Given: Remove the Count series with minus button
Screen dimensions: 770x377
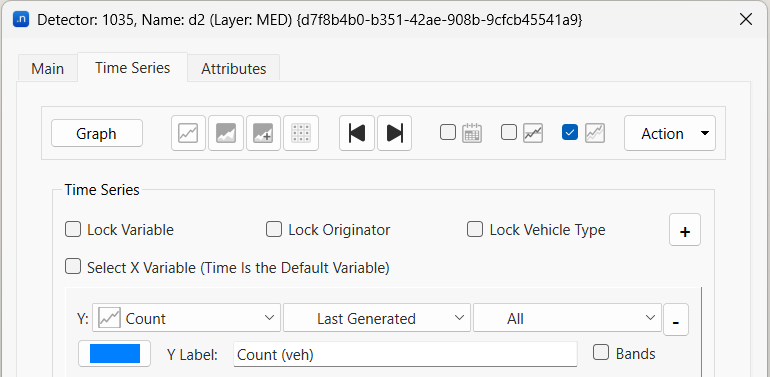Looking at the screenshot, I should coord(676,320).
